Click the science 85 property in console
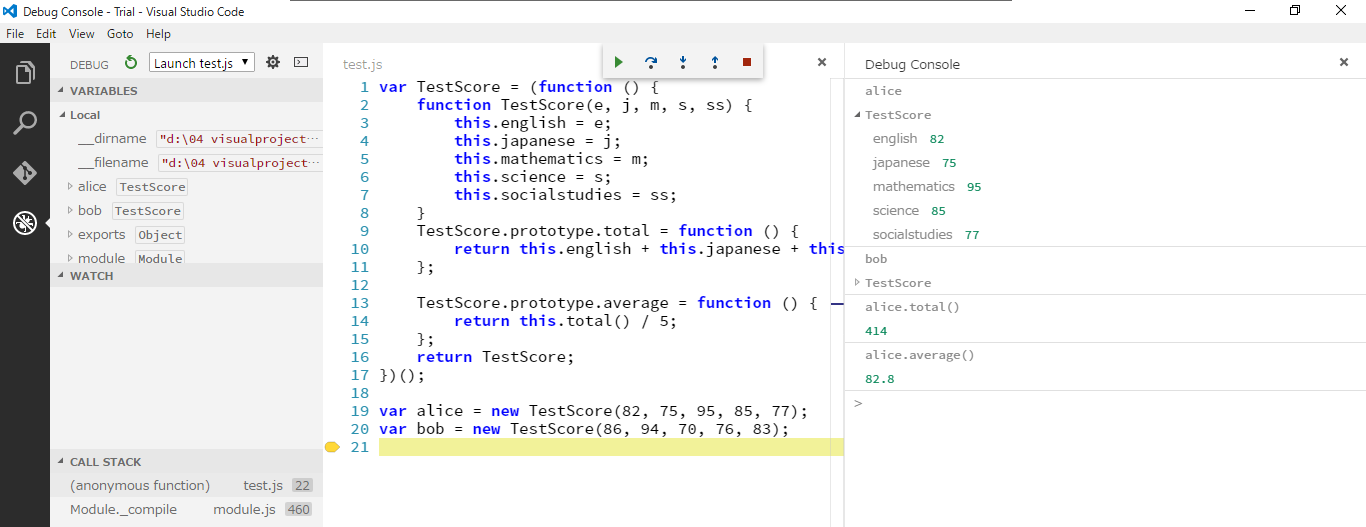The height and width of the screenshot is (527, 1366). click(x=909, y=211)
